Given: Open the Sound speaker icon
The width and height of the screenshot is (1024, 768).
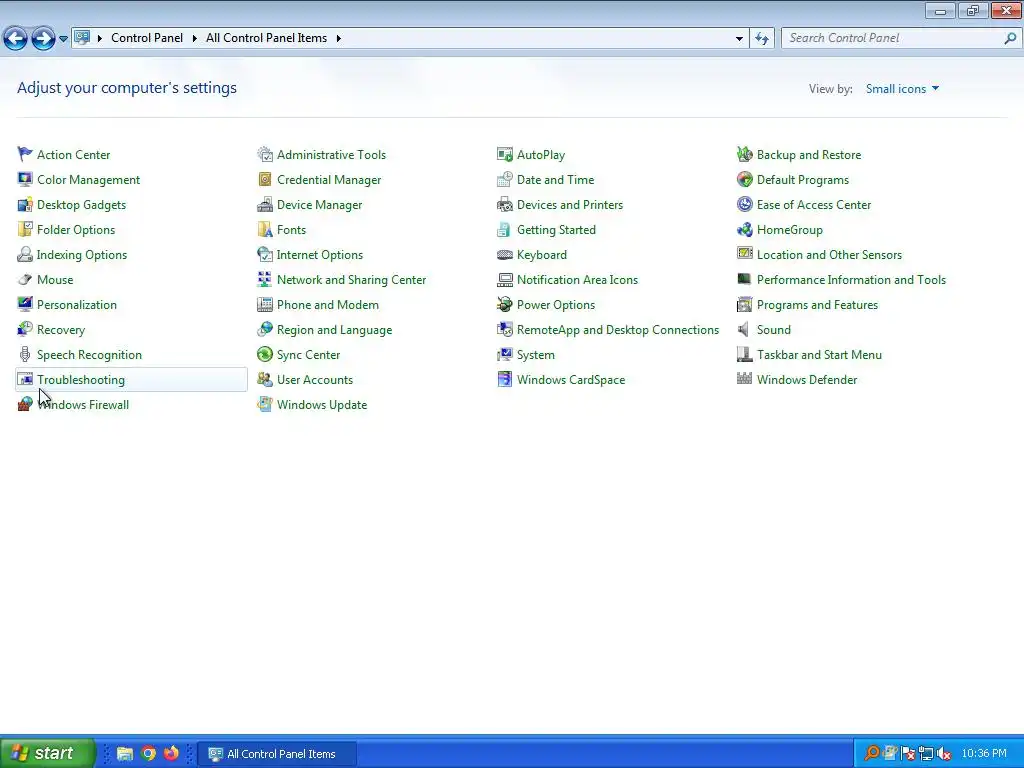Looking at the screenshot, I should tap(744, 330).
